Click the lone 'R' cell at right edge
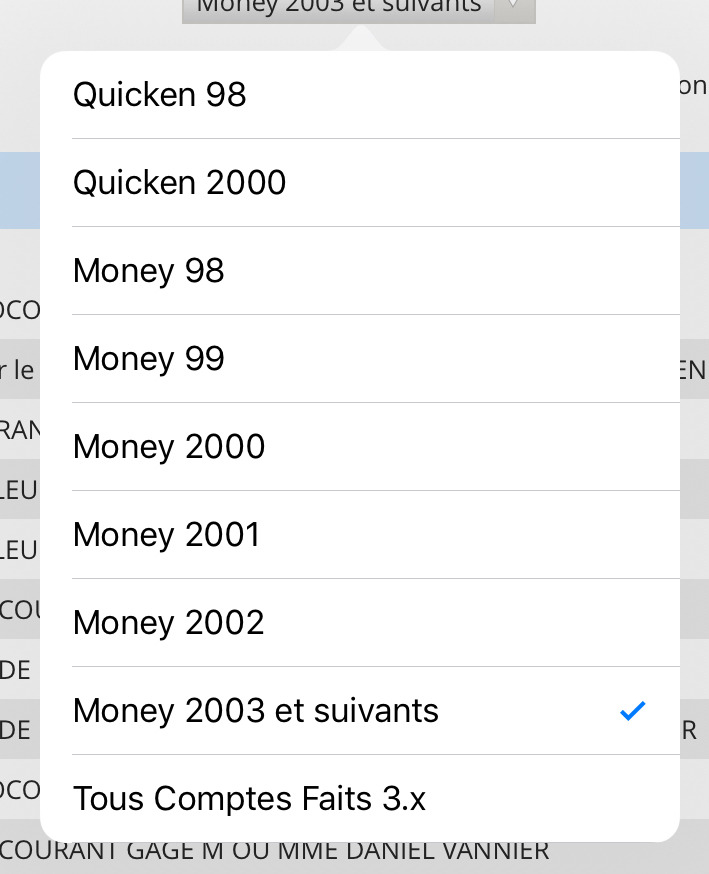This screenshot has height=874, width=709. [x=690, y=730]
